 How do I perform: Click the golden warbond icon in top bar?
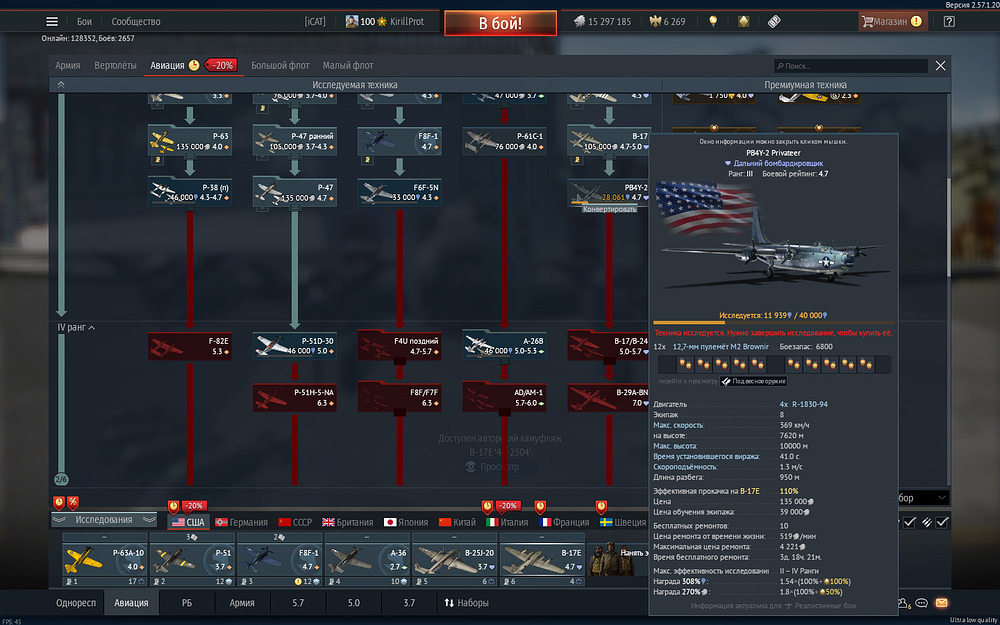[x=744, y=22]
